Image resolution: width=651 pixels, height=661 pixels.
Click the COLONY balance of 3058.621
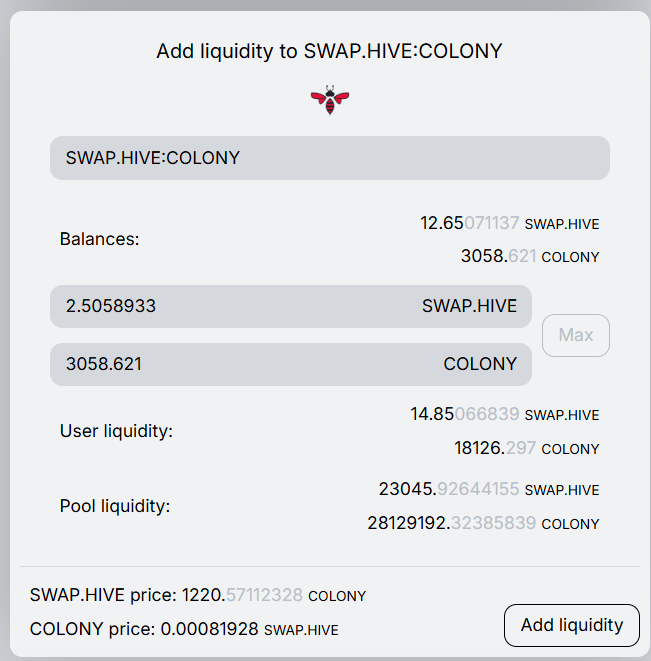pos(529,256)
